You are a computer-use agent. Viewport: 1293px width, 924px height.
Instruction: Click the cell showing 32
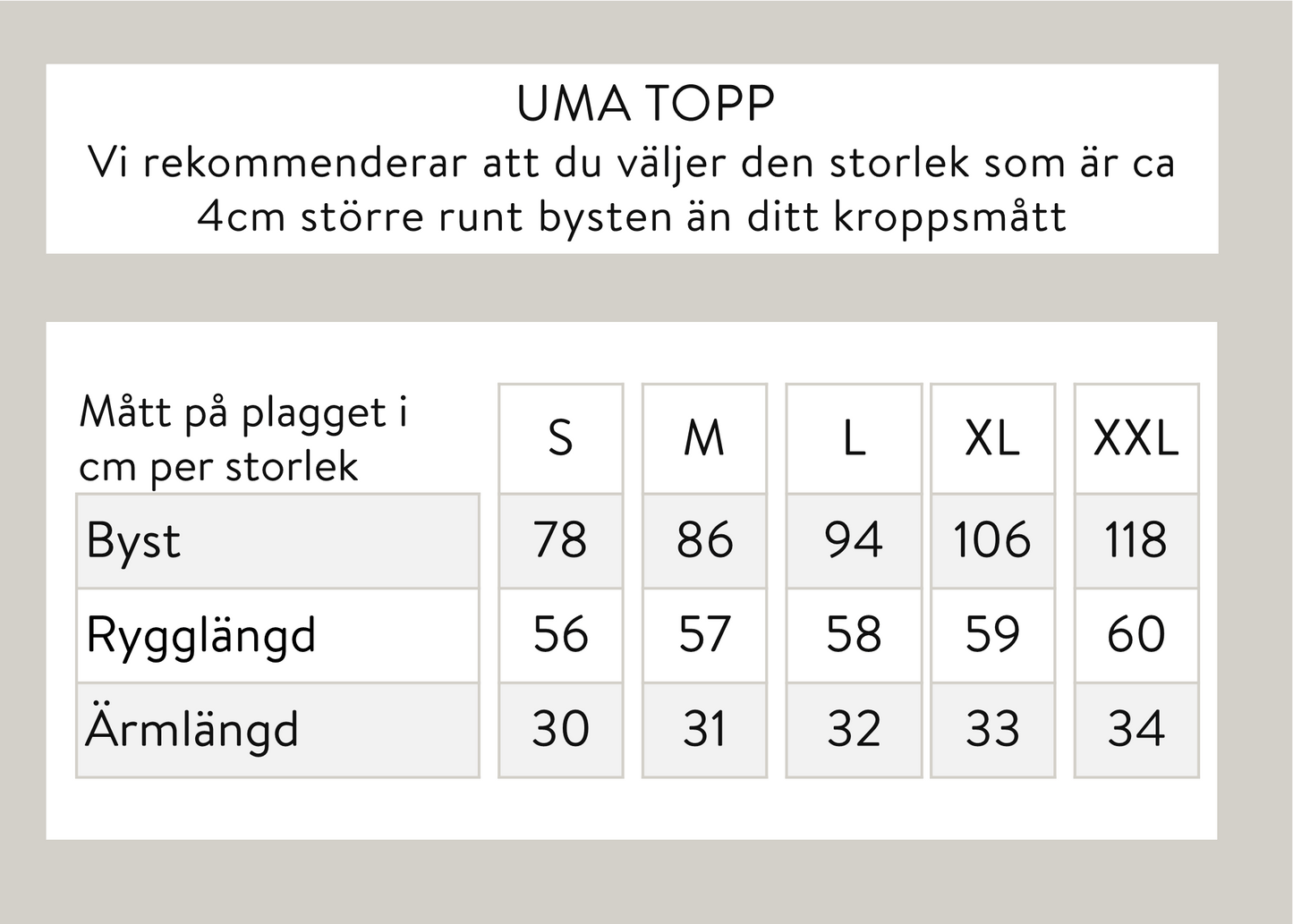[x=854, y=729]
